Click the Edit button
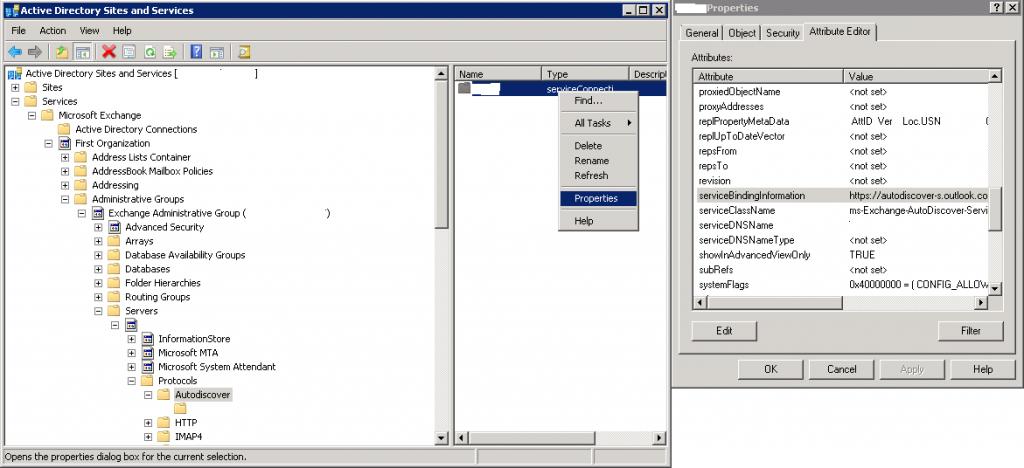 [x=724, y=331]
